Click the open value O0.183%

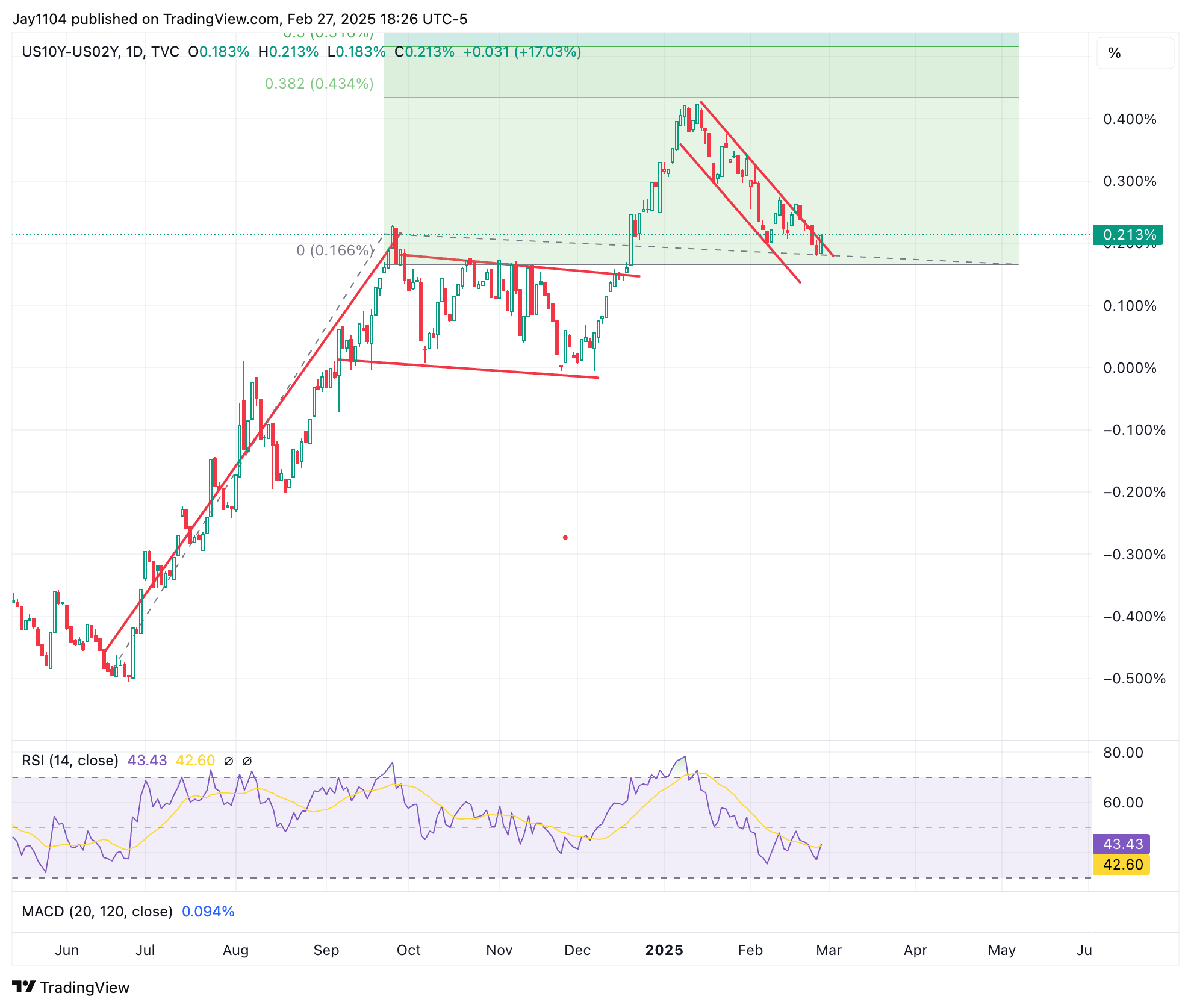pyautogui.click(x=219, y=52)
